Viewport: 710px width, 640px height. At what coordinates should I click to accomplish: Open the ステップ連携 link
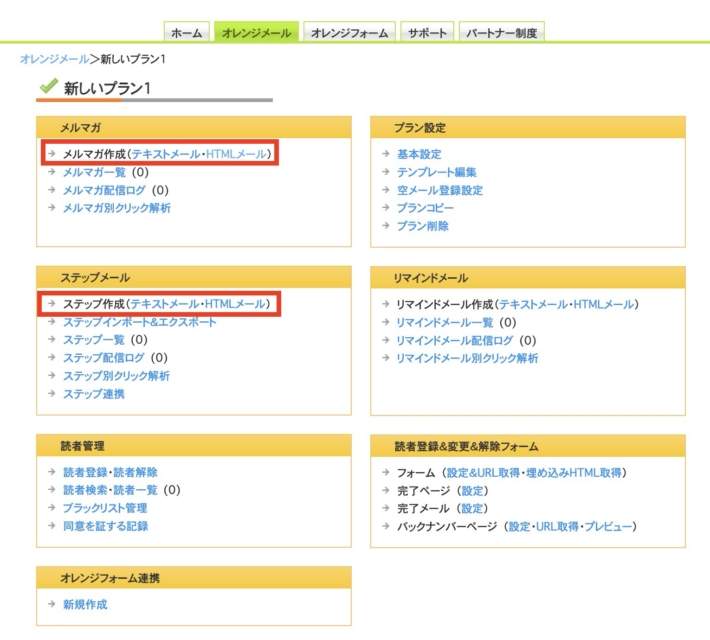pyautogui.click(x=94, y=394)
